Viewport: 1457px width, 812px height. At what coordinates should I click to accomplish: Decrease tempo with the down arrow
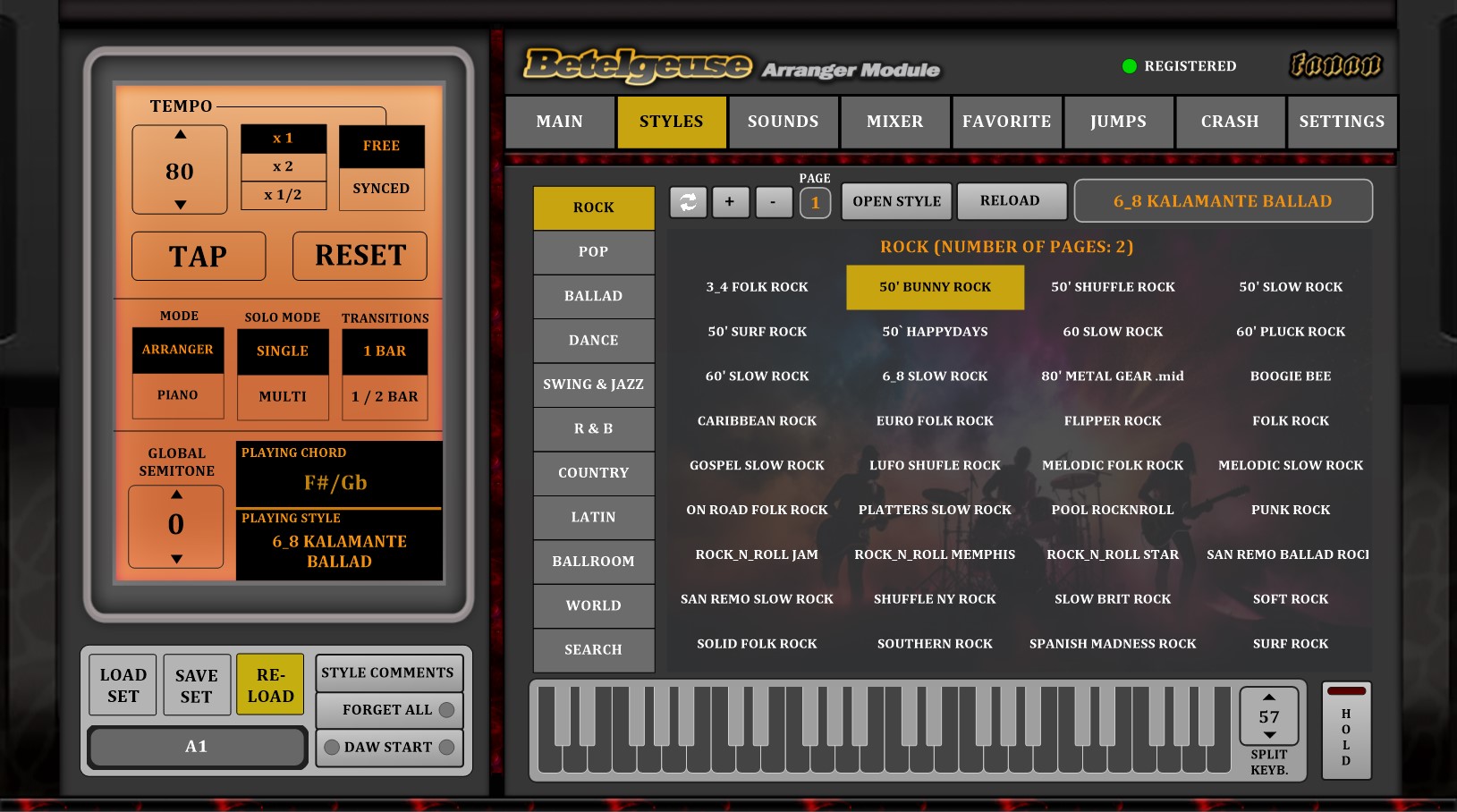[180, 205]
